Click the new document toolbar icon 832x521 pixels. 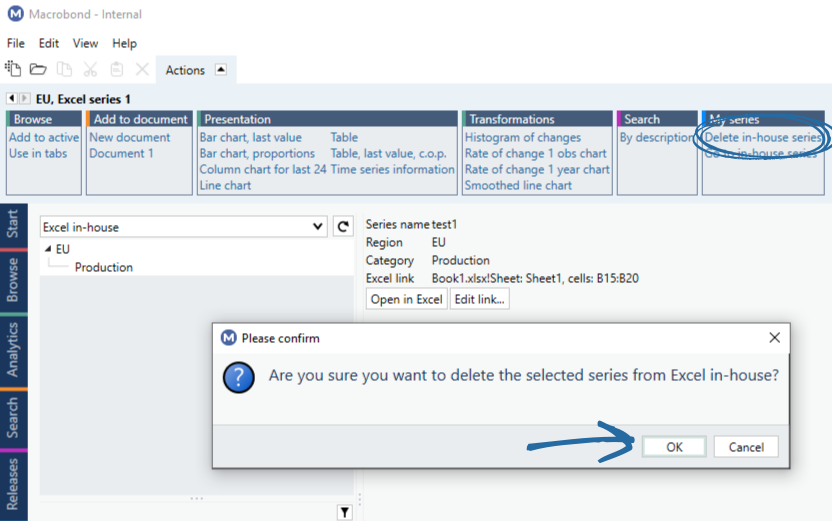pyautogui.click(x=13, y=69)
